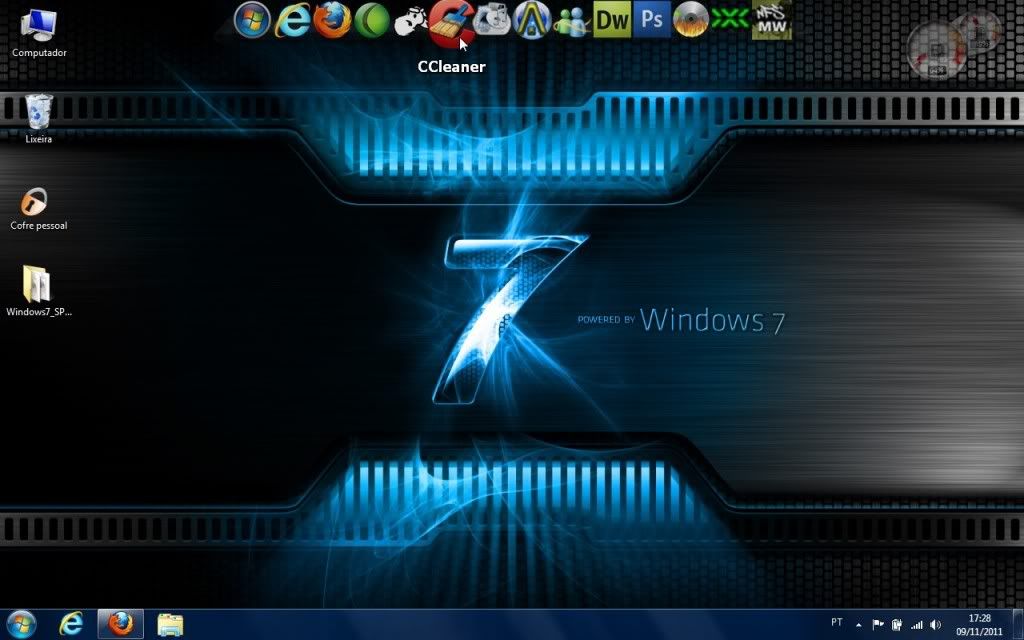Viewport: 1024px width, 640px height.
Task: Click the Windows orb in the dock
Action: tap(253, 19)
